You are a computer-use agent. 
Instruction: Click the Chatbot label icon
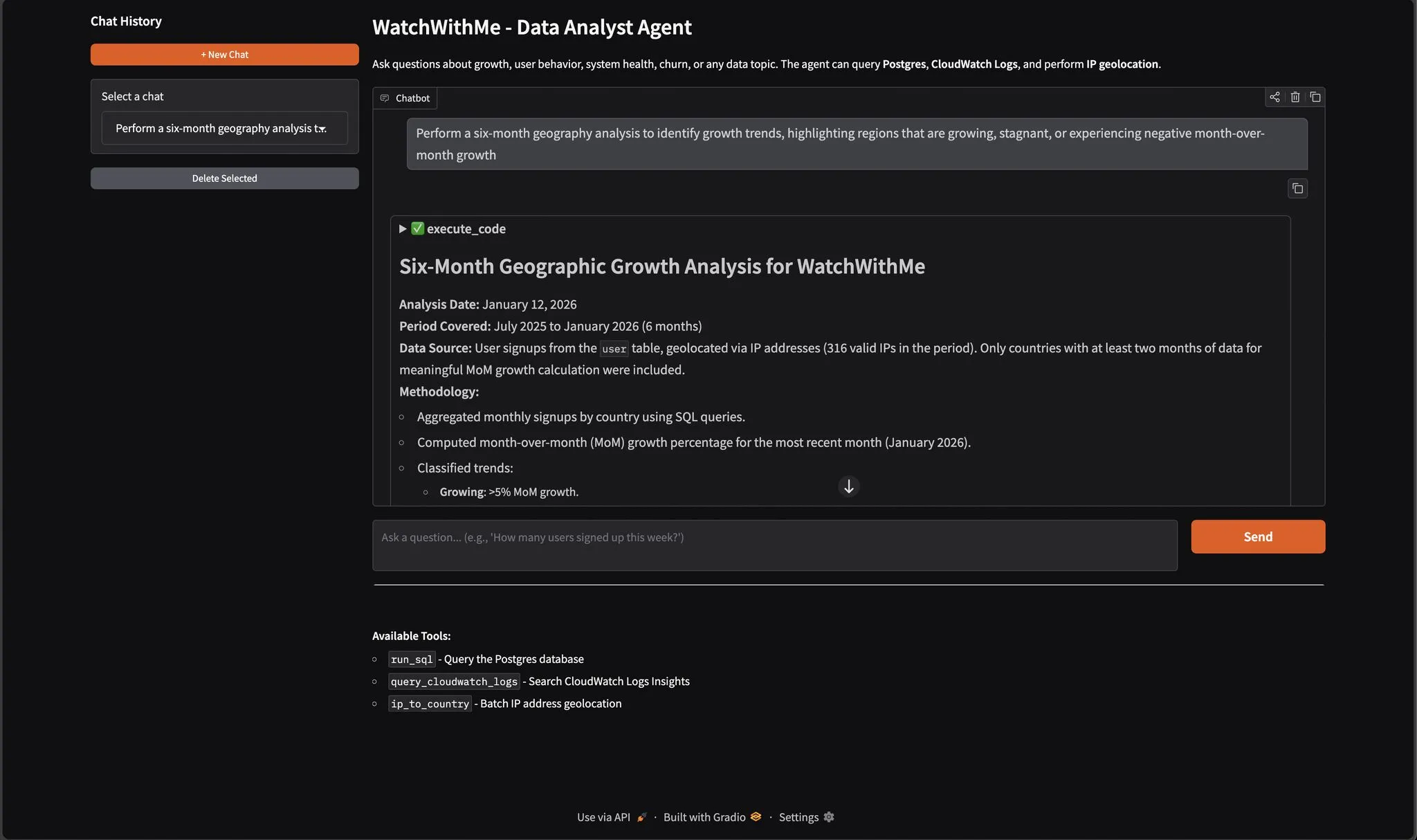tap(385, 98)
